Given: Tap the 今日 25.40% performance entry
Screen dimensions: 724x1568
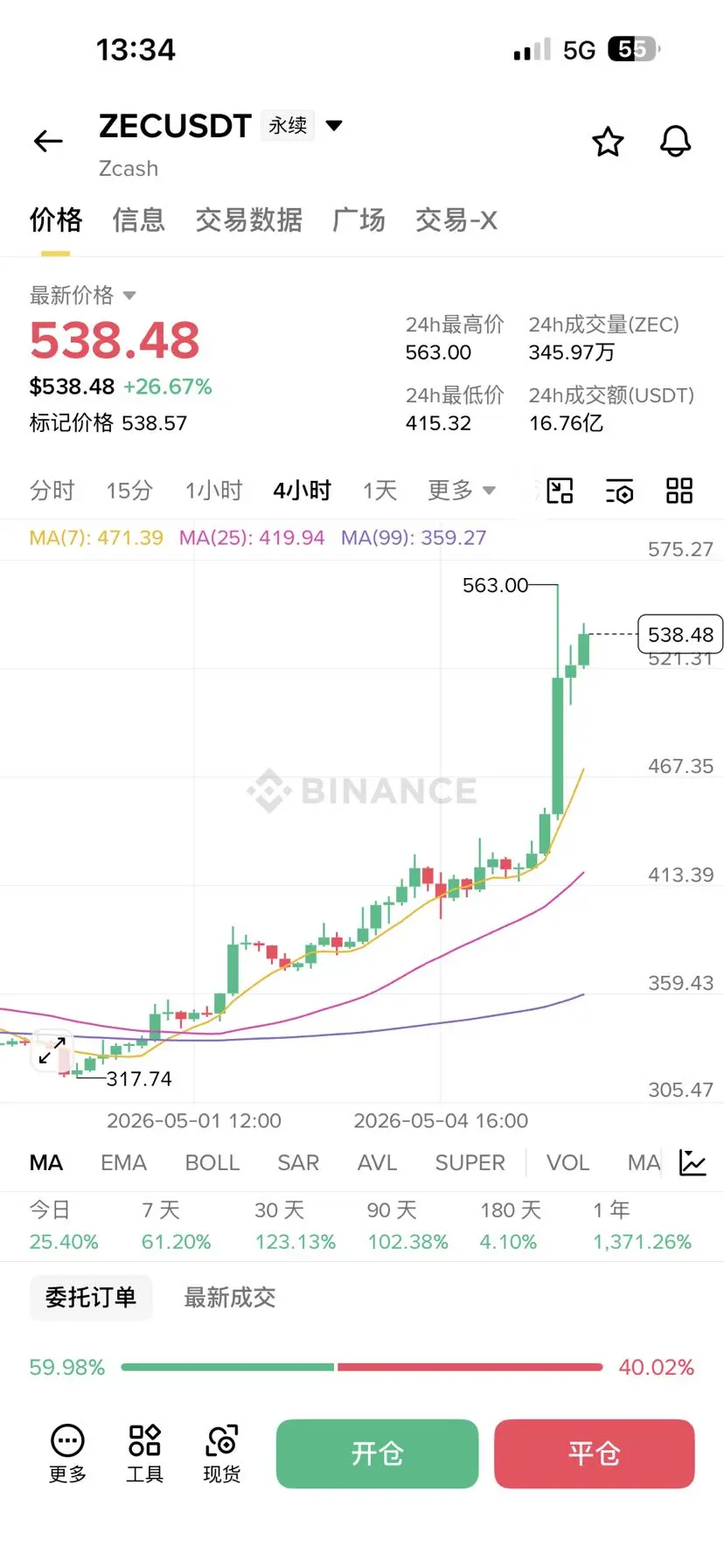Looking at the screenshot, I should click(x=64, y=1226).
